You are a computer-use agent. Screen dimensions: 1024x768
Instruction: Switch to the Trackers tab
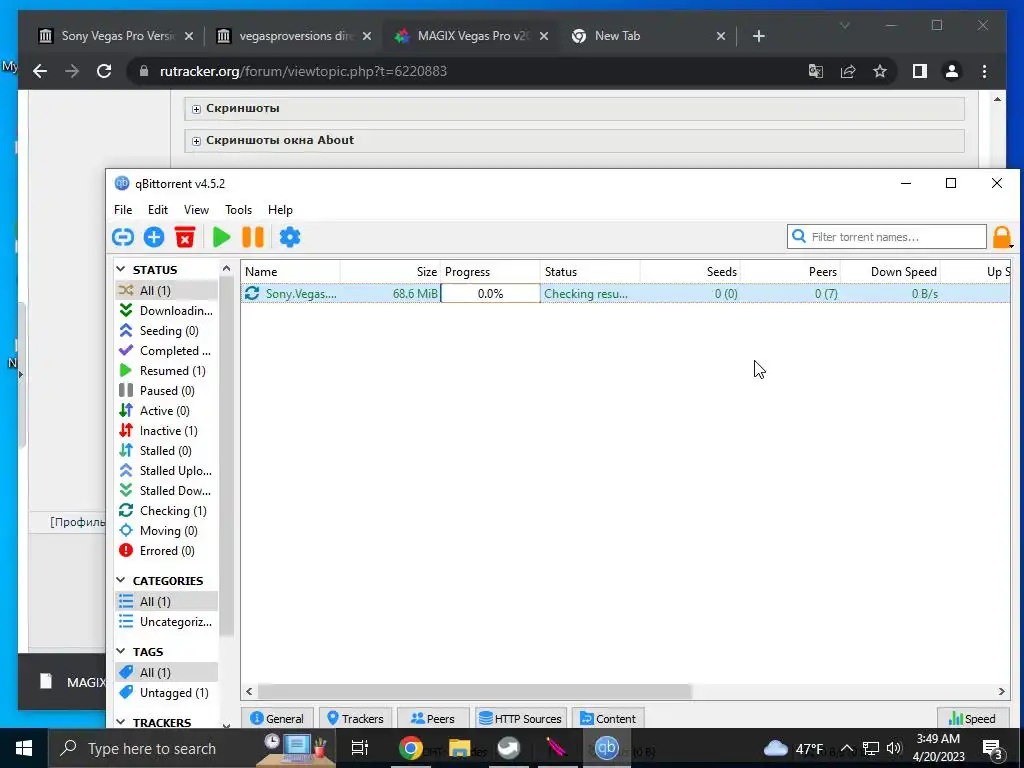pos(355,718)
